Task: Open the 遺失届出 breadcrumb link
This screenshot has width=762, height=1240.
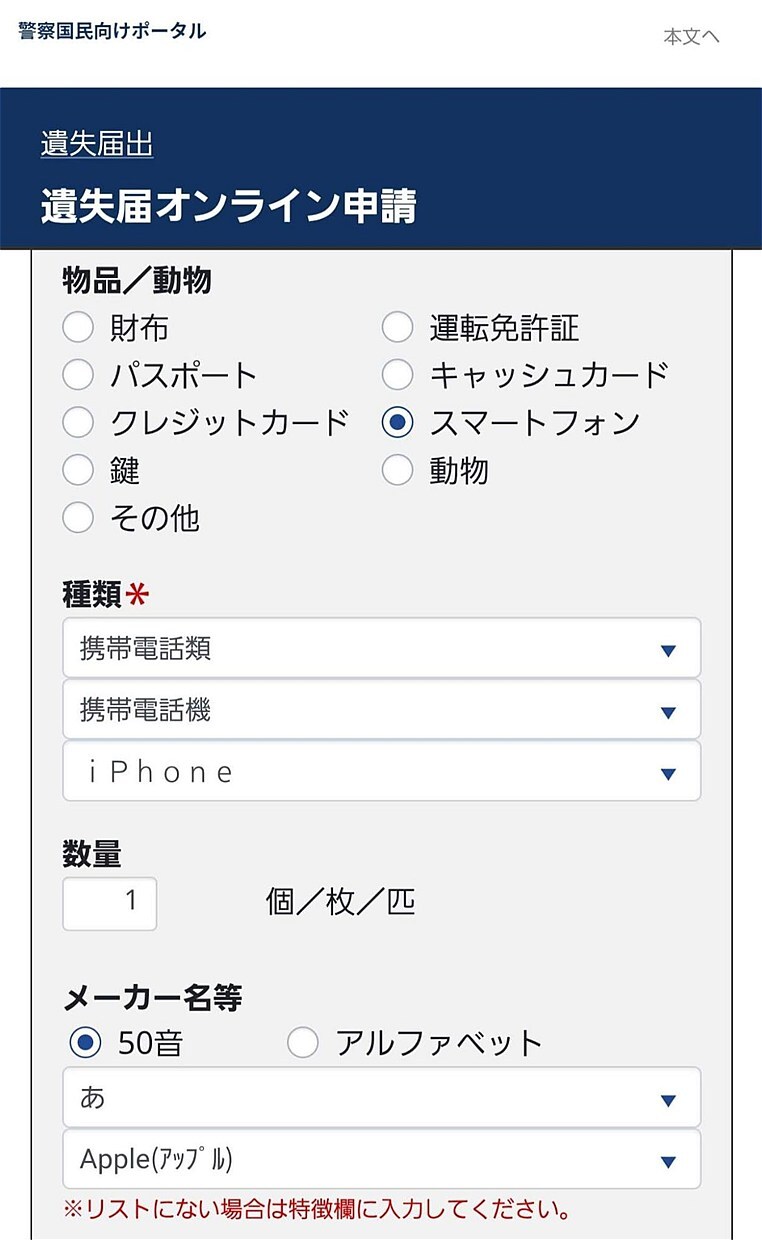Action: click(x=97, y=145)
